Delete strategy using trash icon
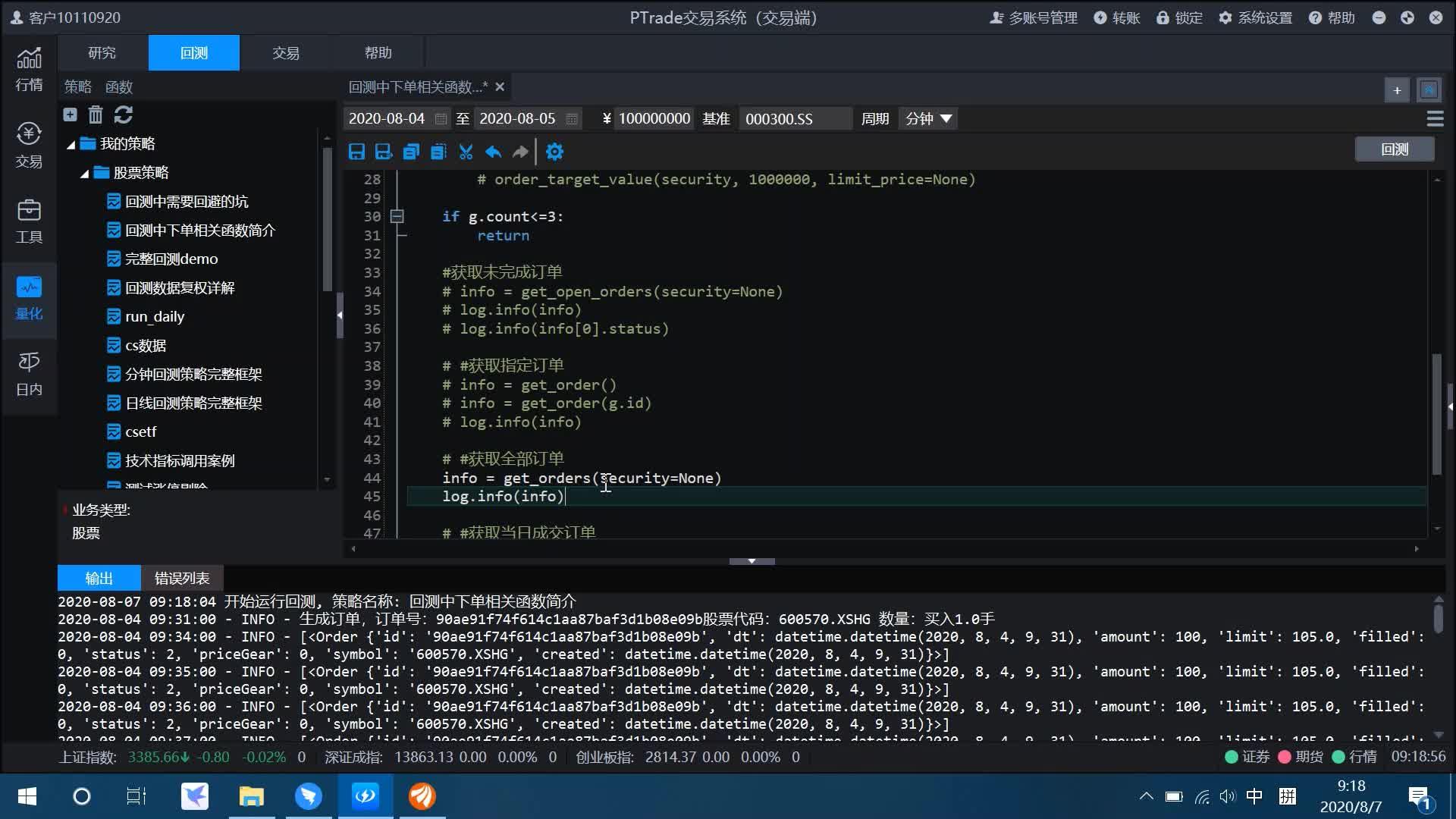1456x819 pixels. 96,115
